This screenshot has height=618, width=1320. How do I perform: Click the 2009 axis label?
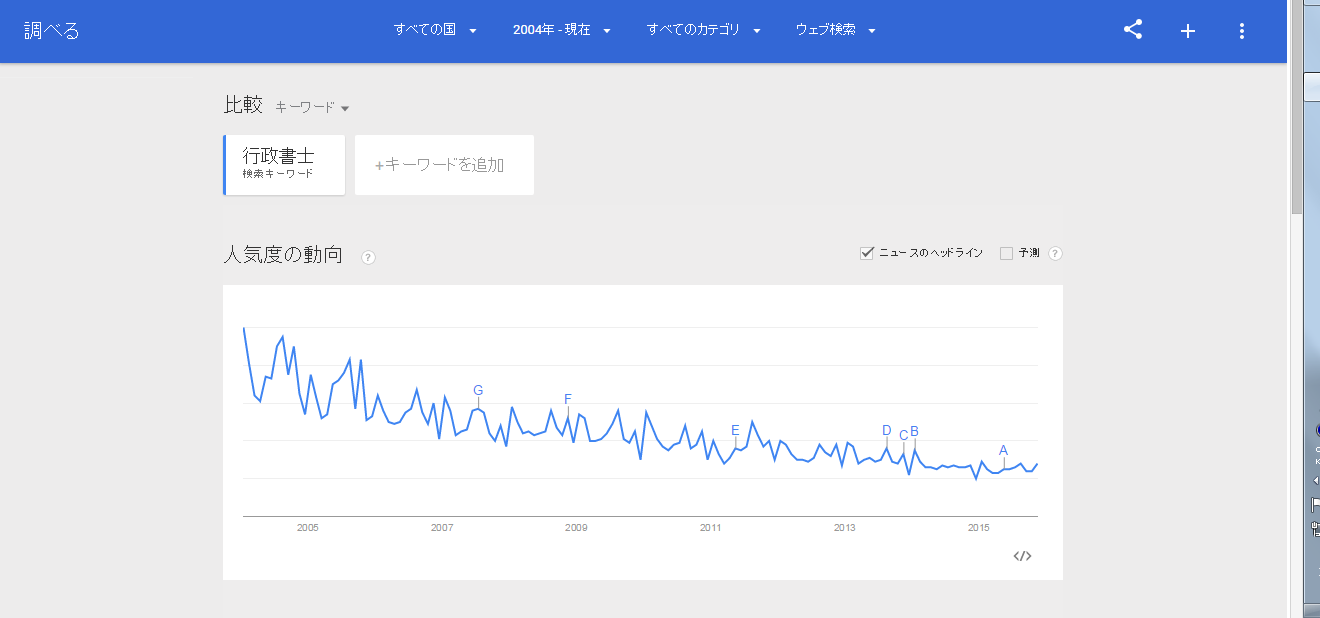pos(576,528)
